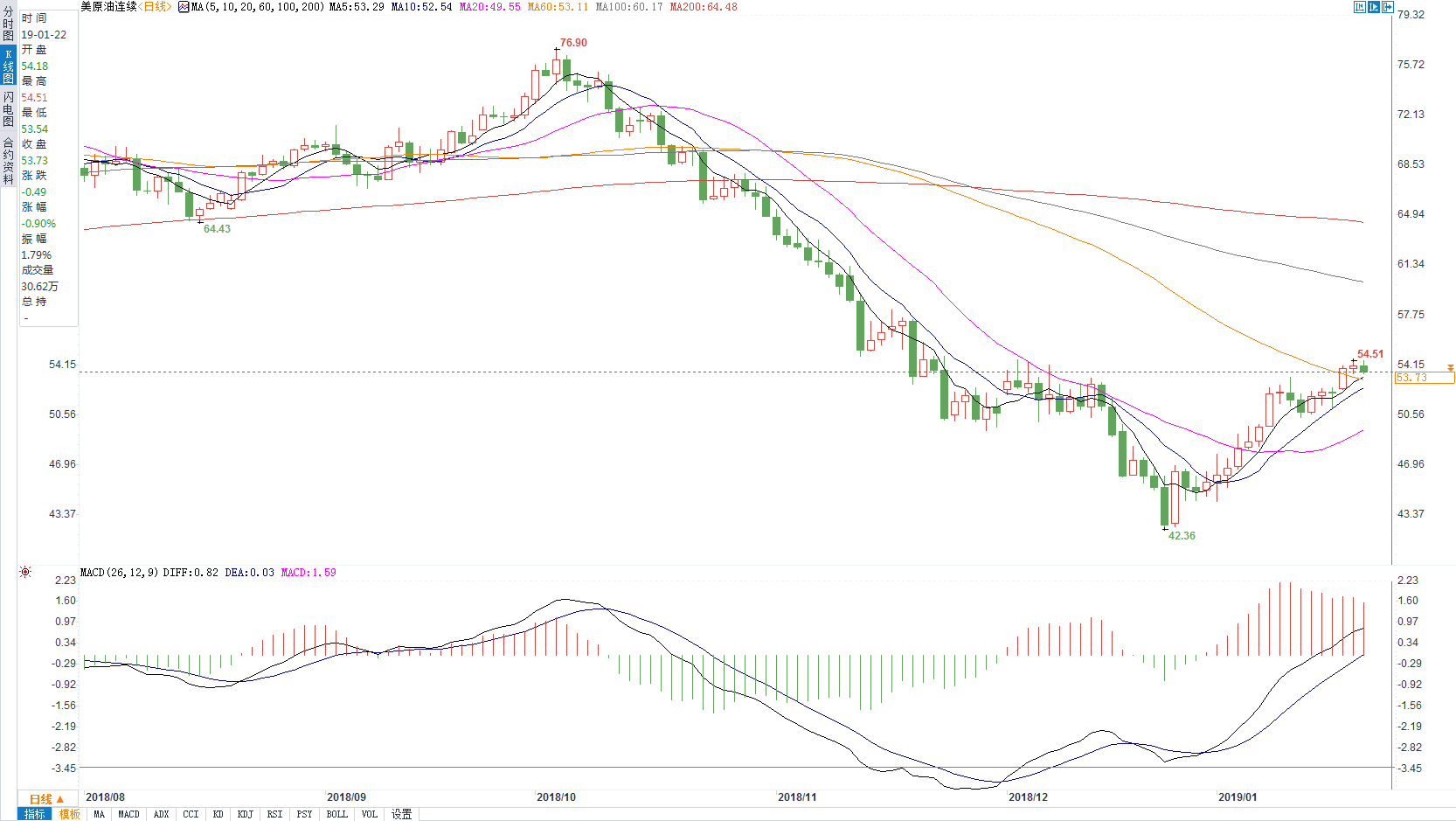Choose the PSY indicator button
1456x821 pixels.
304,814
